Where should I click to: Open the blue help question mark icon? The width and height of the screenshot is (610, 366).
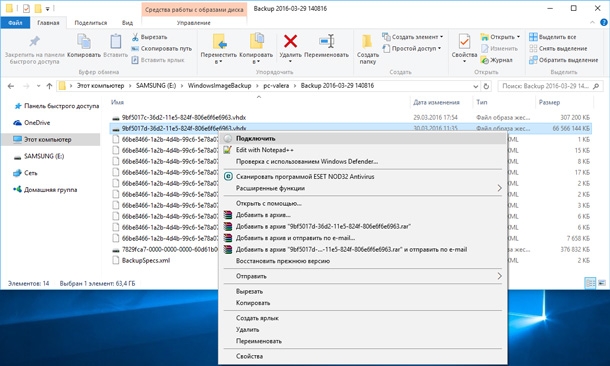pos(604,22)
